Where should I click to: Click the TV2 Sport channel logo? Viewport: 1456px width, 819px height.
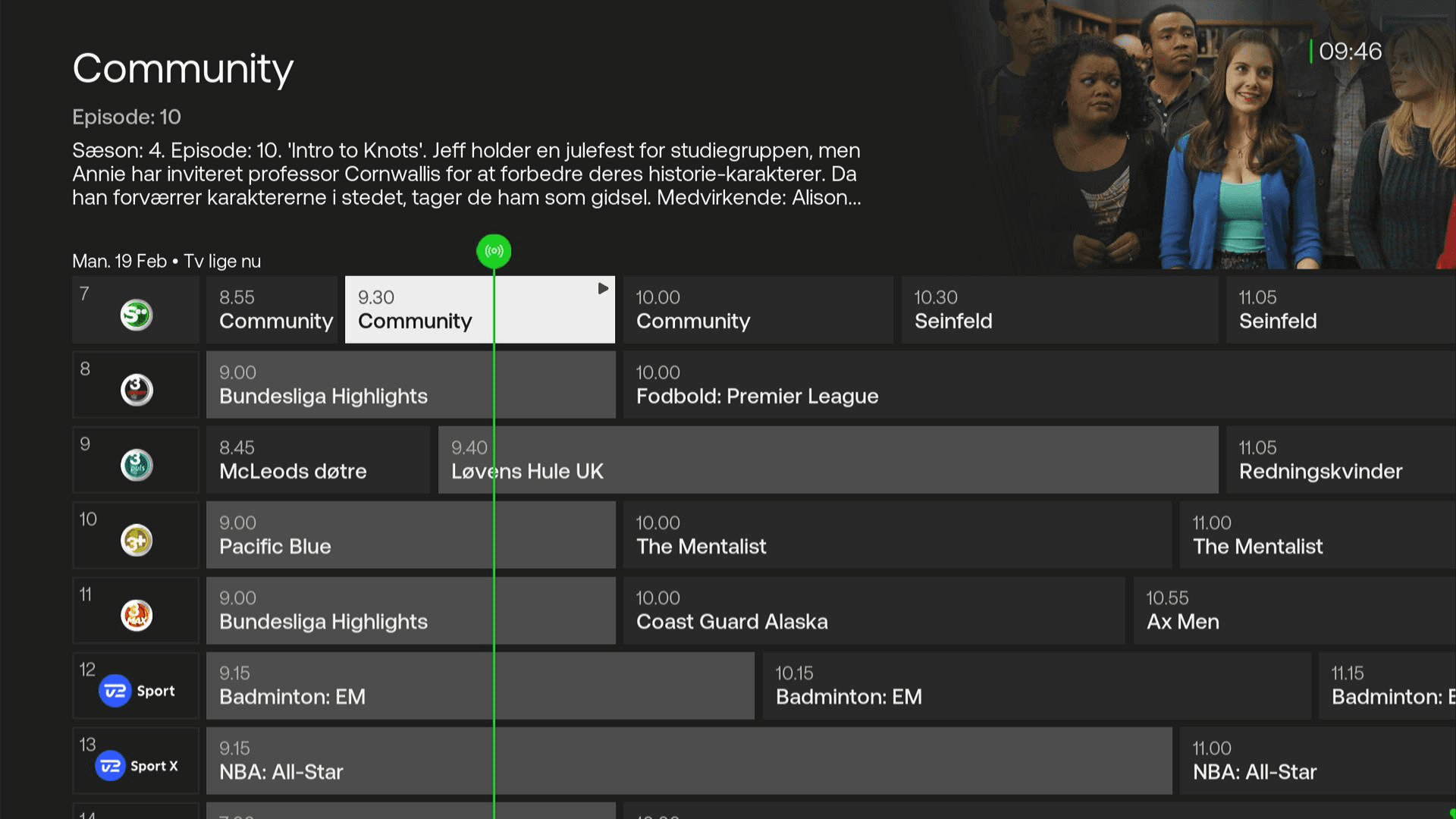pyautogui.click(x=135, y=690)
